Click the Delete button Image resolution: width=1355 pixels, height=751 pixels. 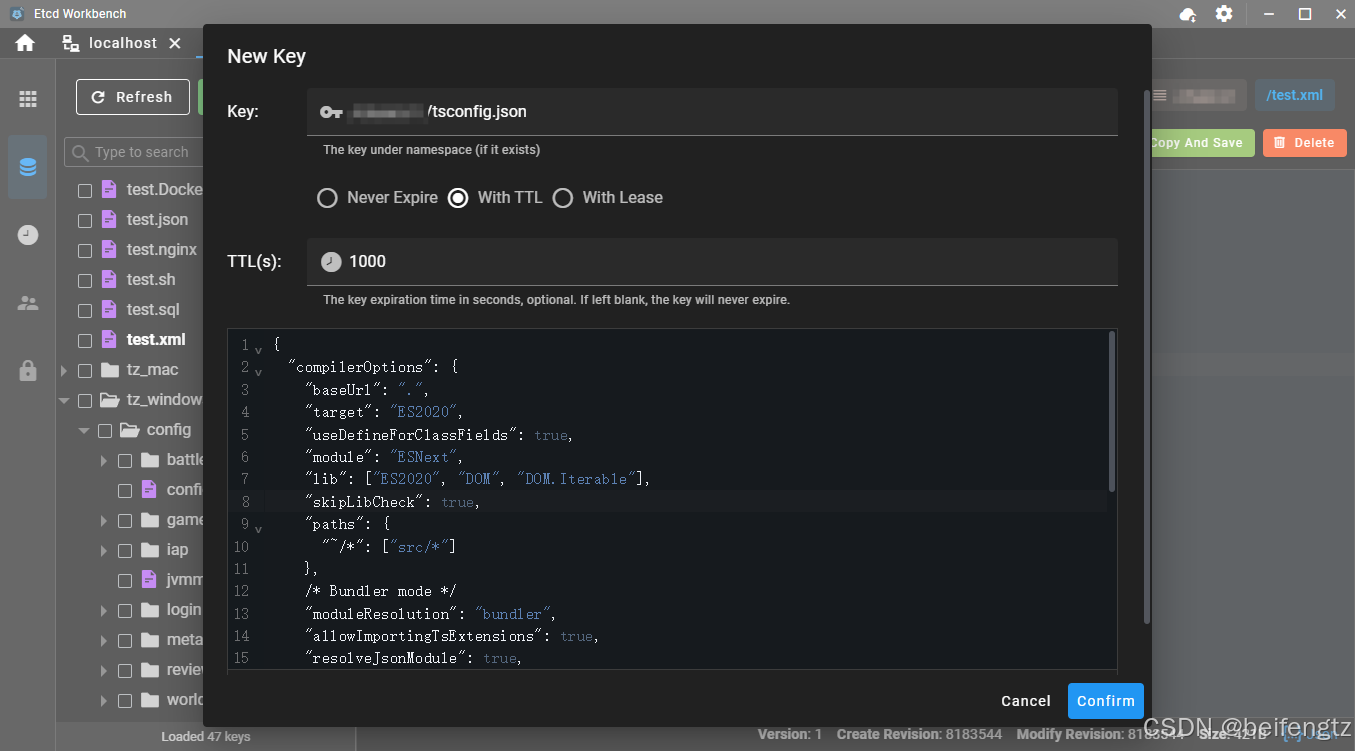point(1305,143)
